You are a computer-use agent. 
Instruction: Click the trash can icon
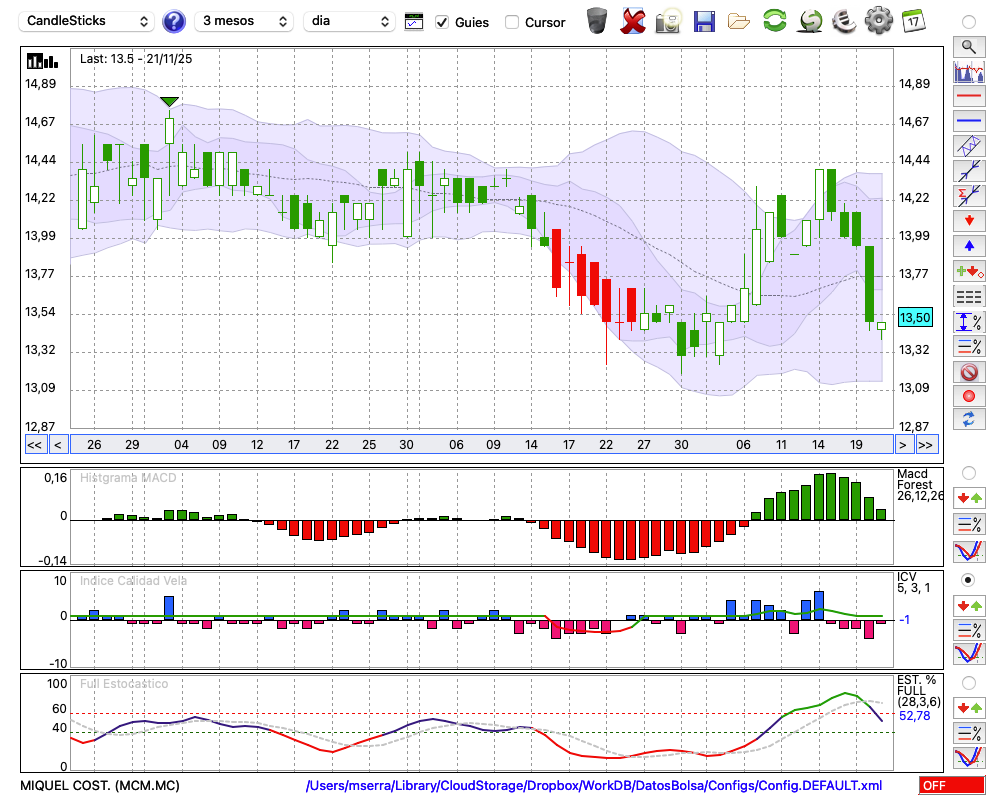(597, 21)
